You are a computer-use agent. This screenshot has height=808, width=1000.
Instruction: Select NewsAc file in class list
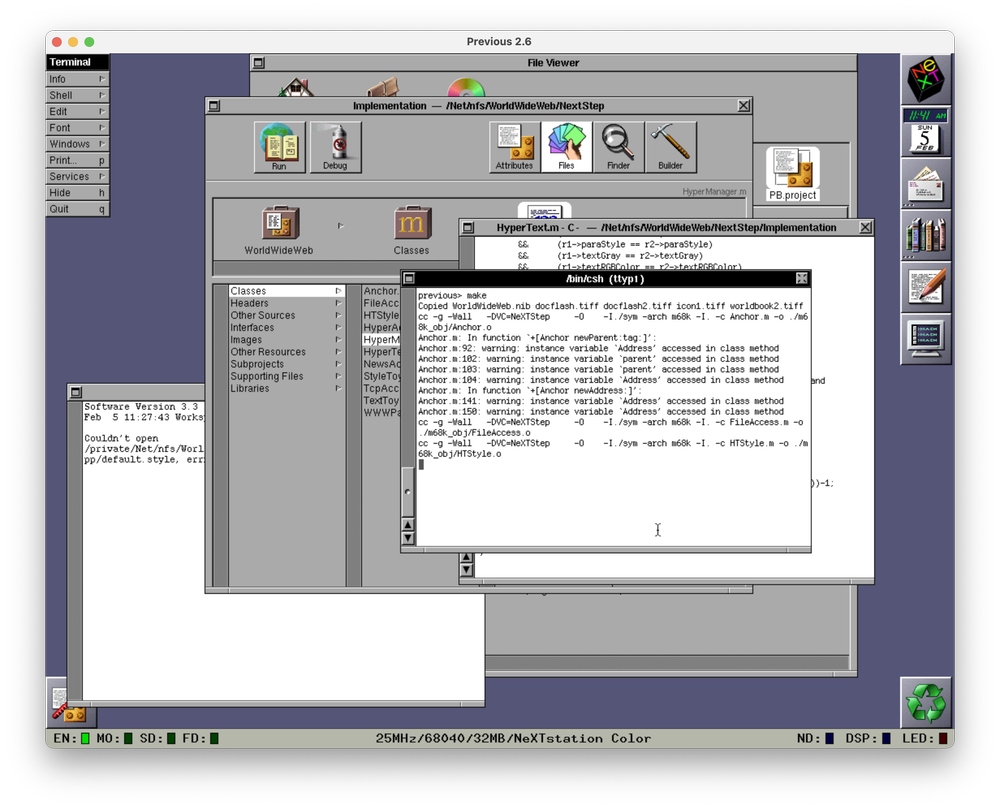point(381,364)
